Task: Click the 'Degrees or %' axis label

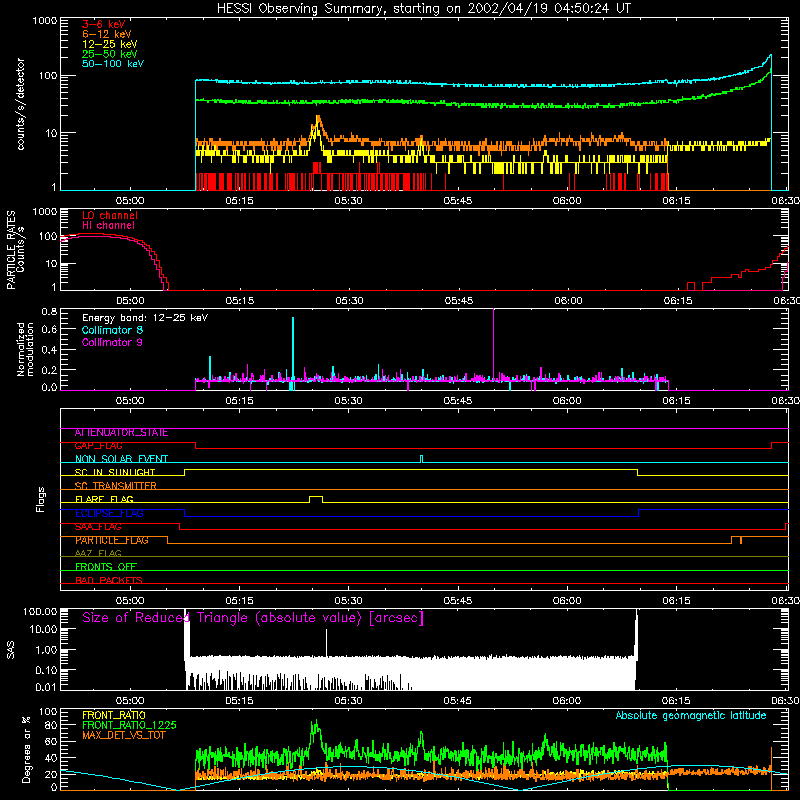Action: point(26,749)
